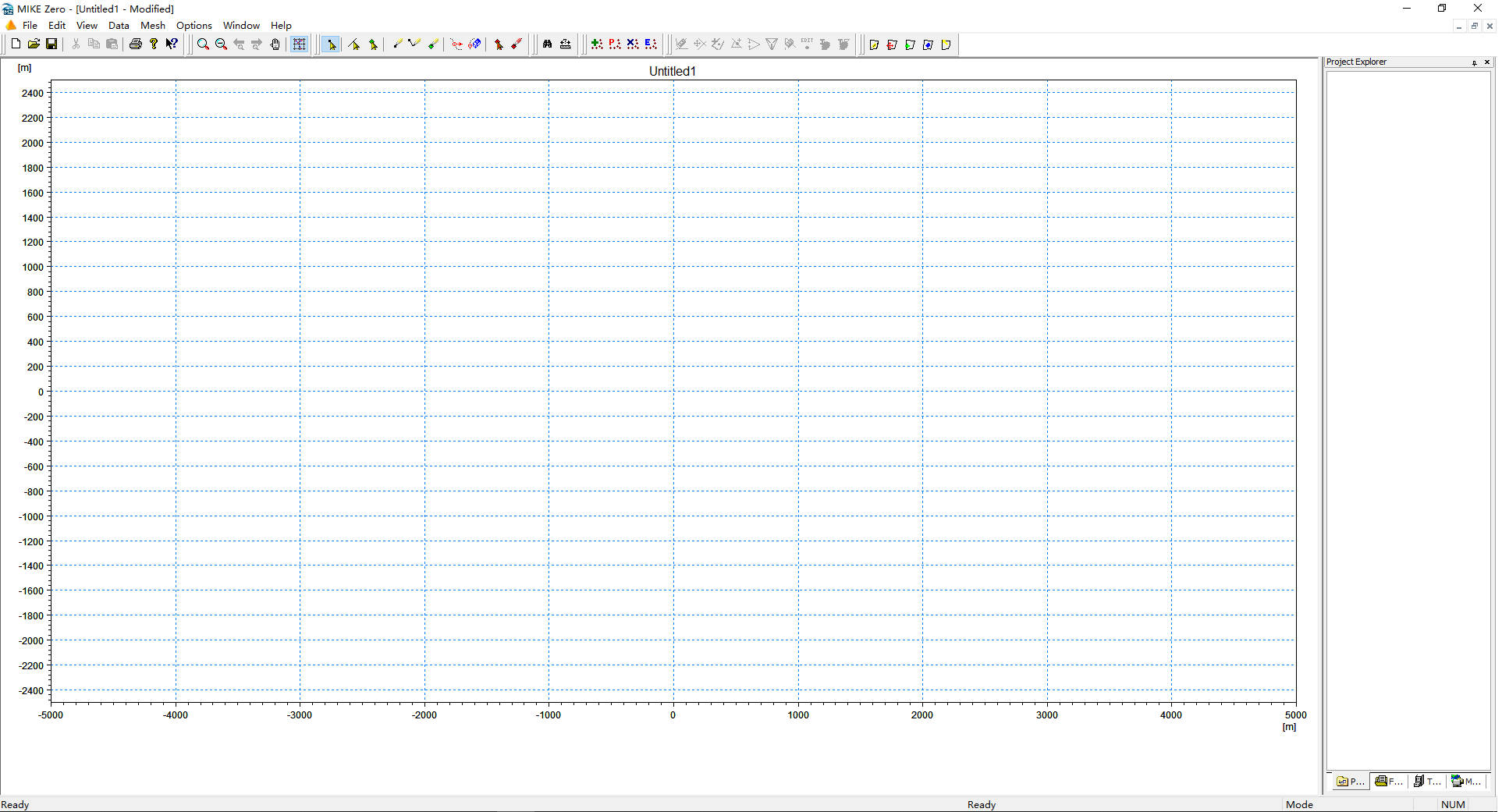
Task: Toggle pin on Project Explorer panel
Action: (1474, 62)
